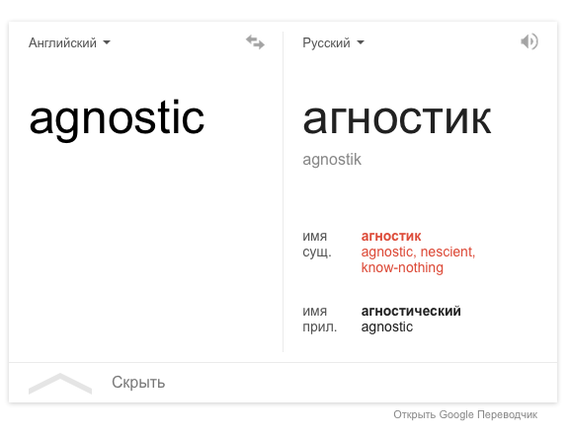This screenshot has width=570, height=434.
Task: Select the translated word агностик
Action: (397, 119)
